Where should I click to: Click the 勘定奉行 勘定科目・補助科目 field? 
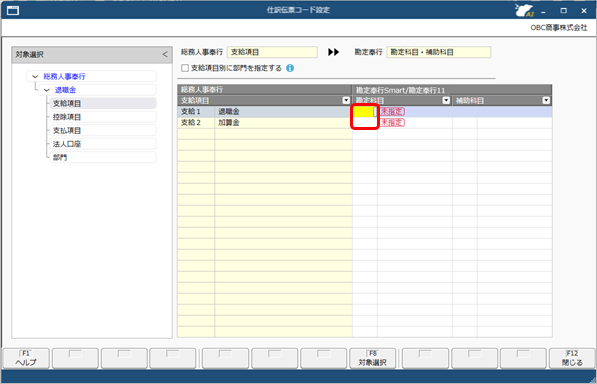click(439, 52)
